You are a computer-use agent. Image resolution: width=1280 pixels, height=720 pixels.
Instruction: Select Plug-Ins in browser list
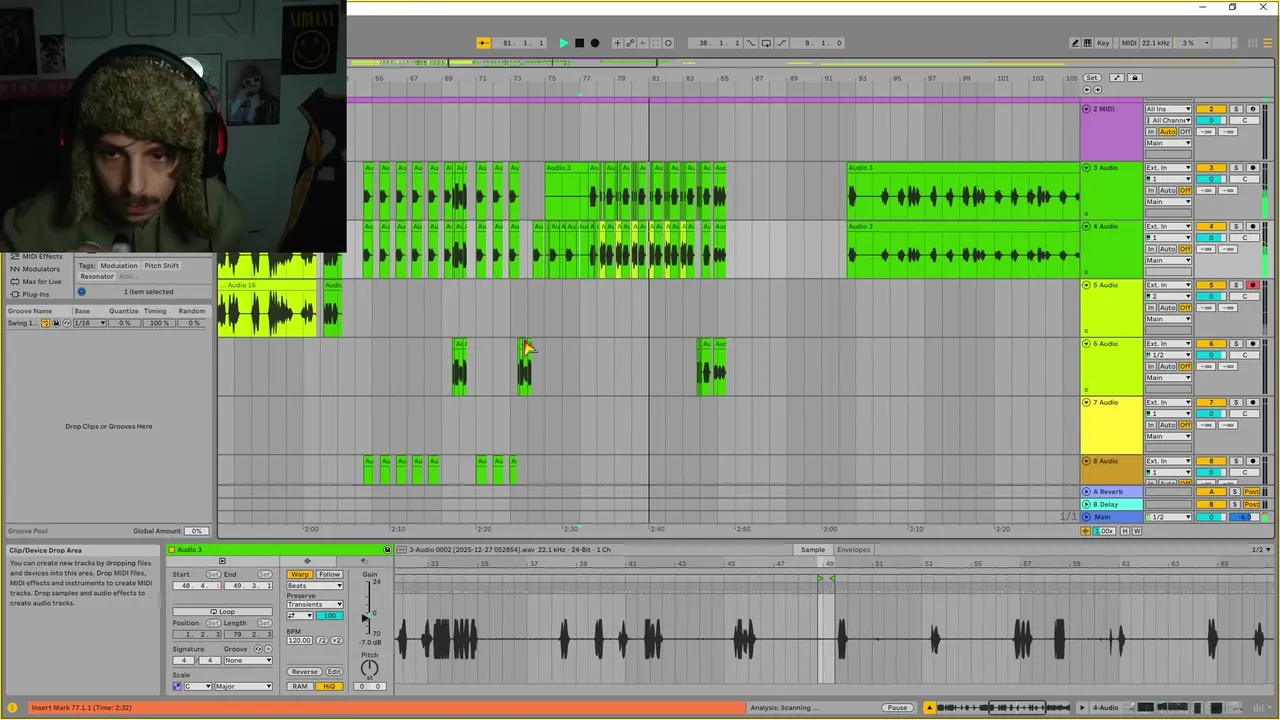[x=36, y=294]
